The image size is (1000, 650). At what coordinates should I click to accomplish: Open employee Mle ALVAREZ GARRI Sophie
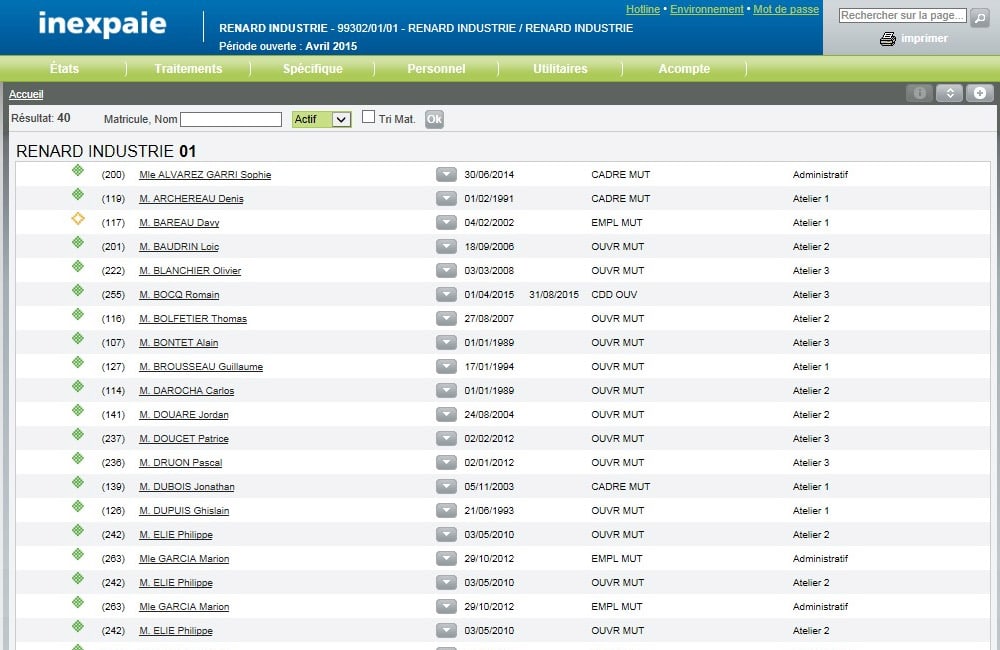tap(205, 175)
